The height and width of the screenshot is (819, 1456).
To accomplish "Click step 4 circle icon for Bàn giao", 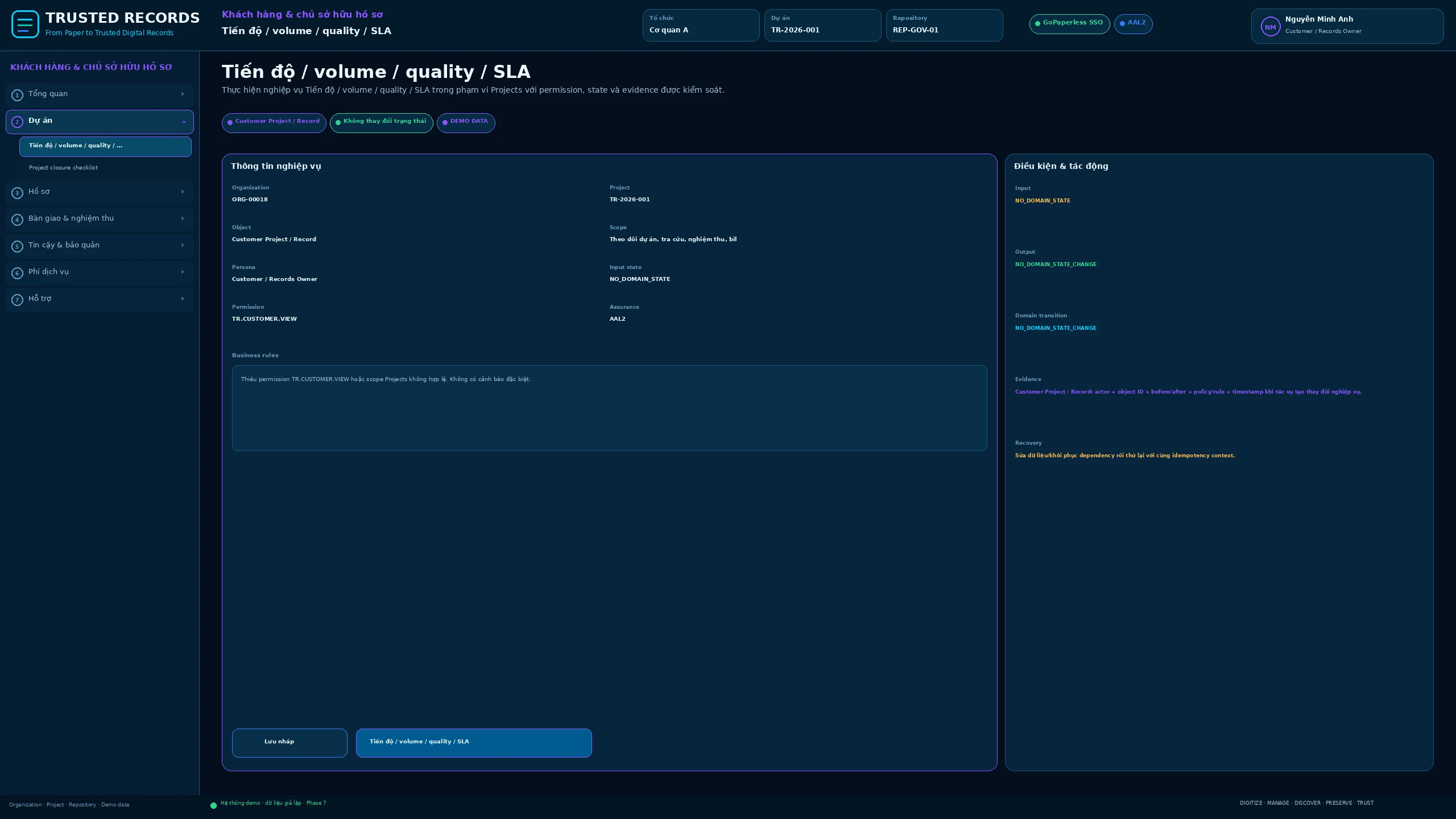I will [x=17, y=220].
